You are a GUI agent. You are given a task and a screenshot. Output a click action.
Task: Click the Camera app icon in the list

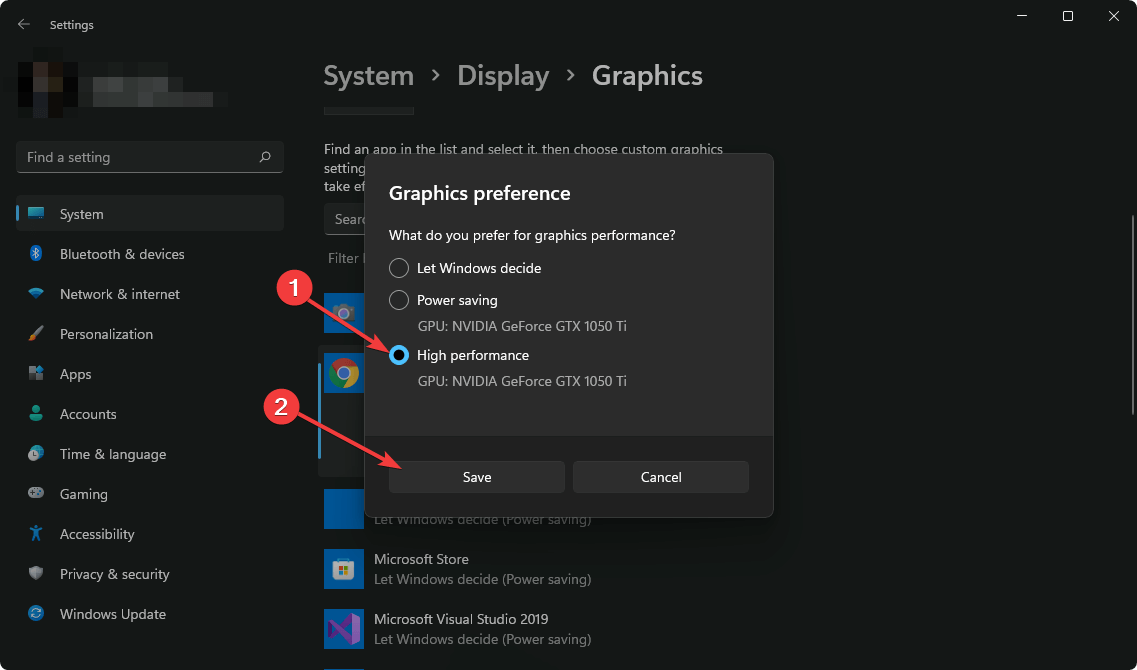coord(344,313)
